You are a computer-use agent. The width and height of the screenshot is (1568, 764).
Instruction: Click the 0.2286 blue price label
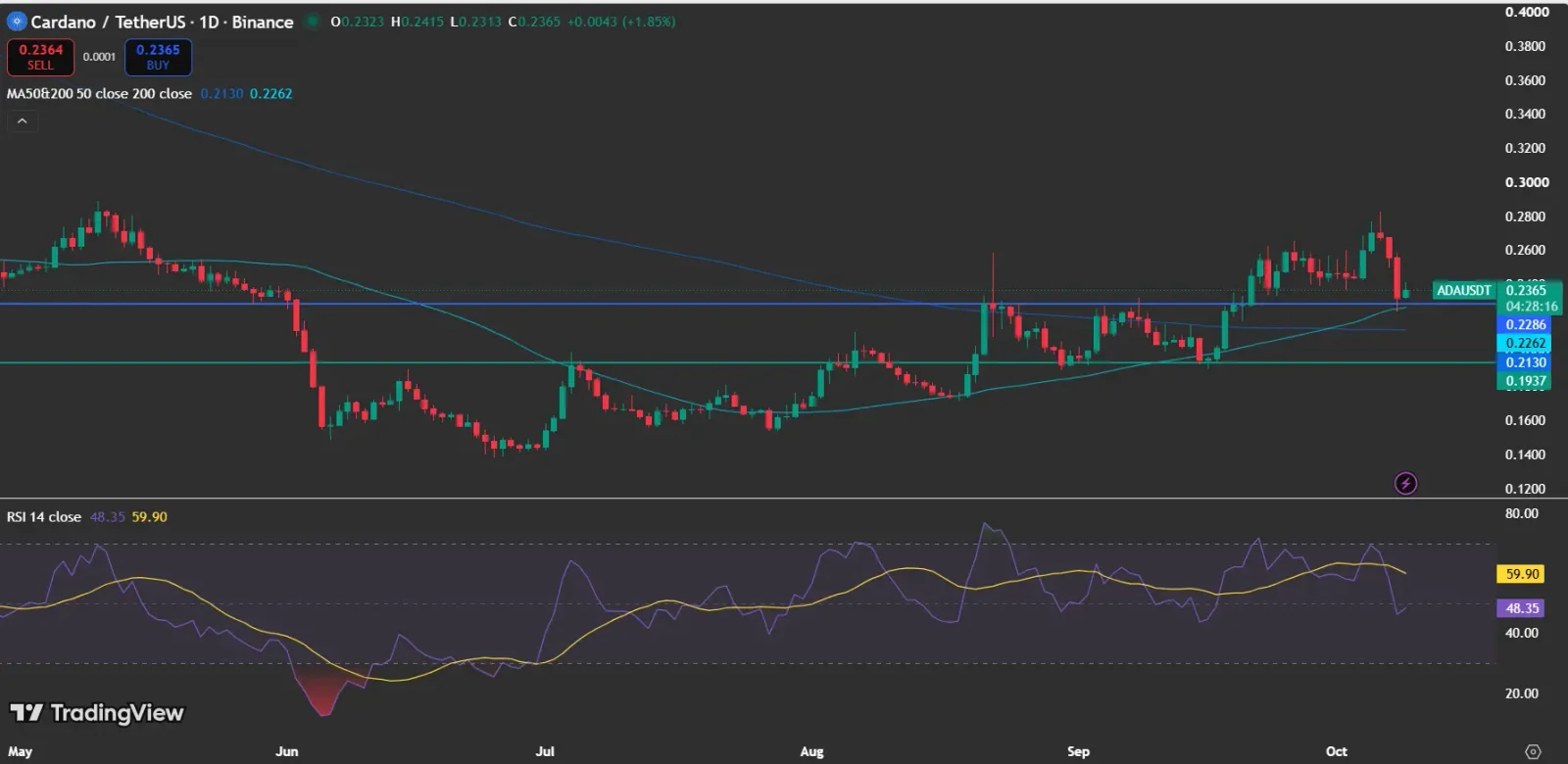[x=1525, y=324]
